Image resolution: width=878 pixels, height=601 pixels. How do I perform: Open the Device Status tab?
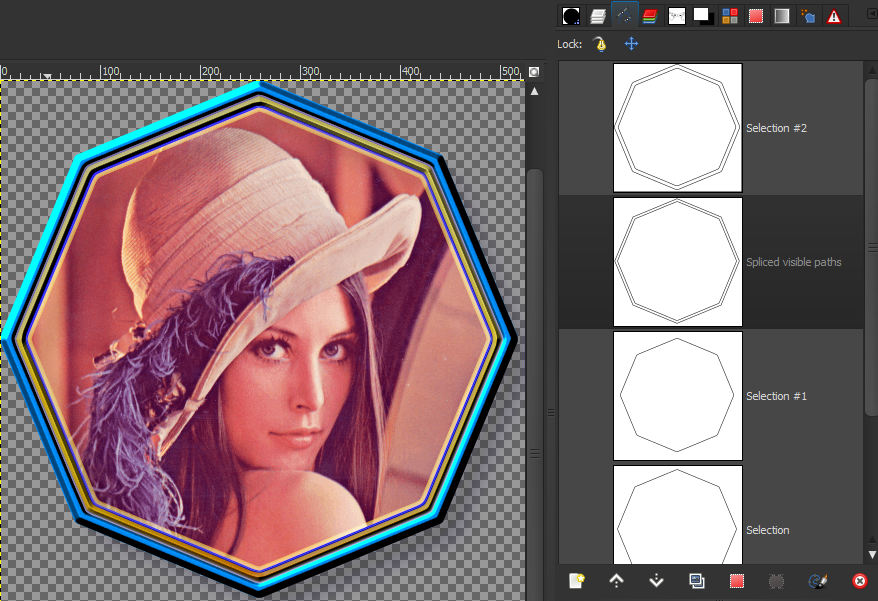pyautogui.click(x=808, y=16)
